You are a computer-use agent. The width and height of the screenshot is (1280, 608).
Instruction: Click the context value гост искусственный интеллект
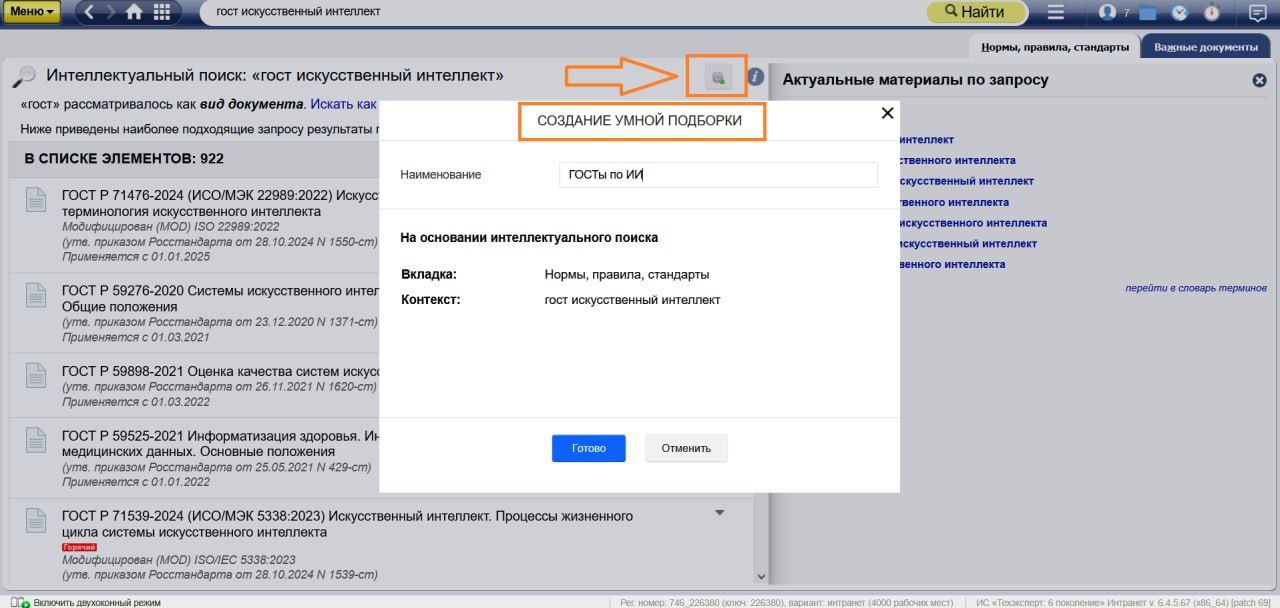pos(632,300)
